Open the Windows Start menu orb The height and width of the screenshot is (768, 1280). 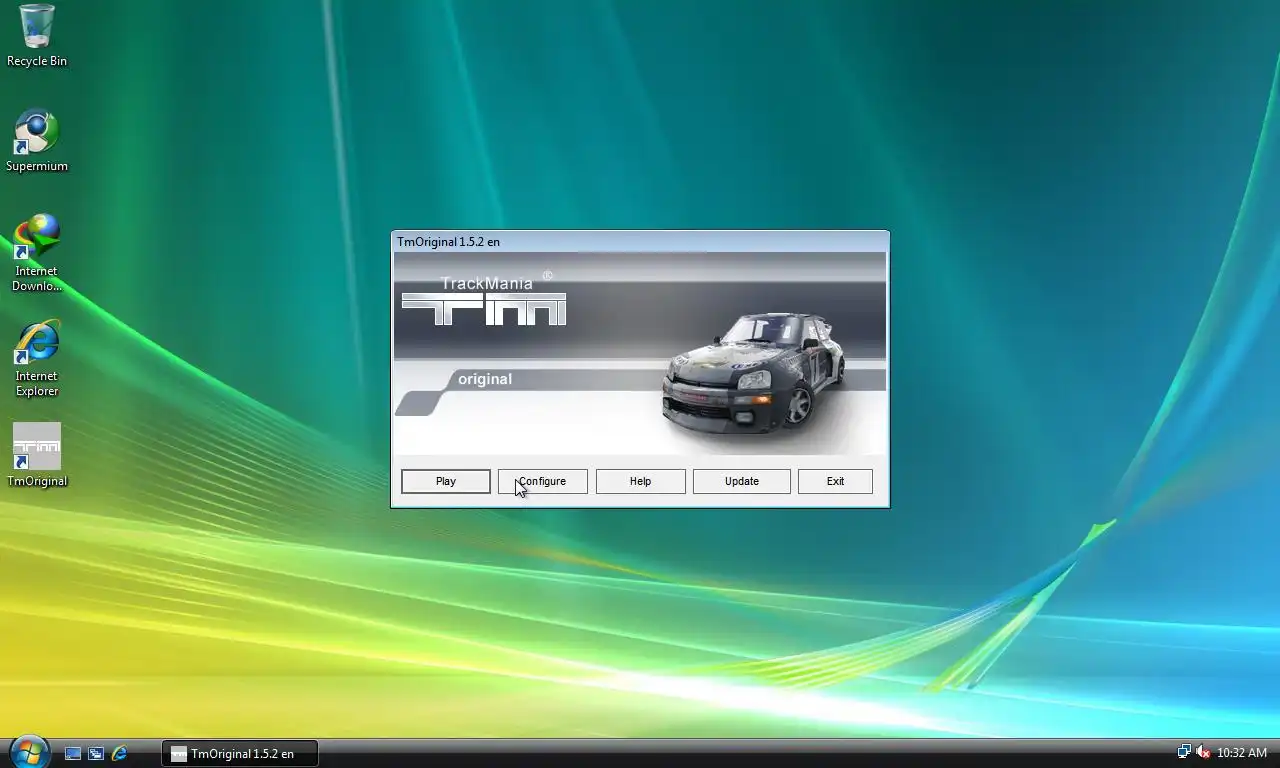click(28, 752)
